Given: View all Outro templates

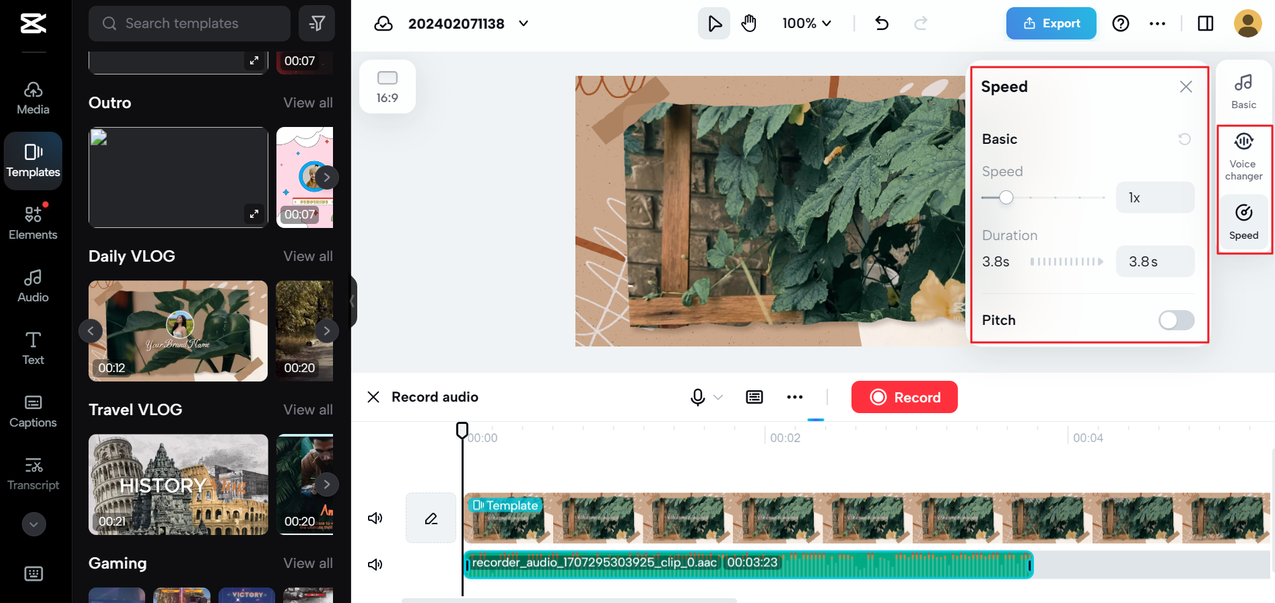Looking at the screenshot, I should (308, 103).
